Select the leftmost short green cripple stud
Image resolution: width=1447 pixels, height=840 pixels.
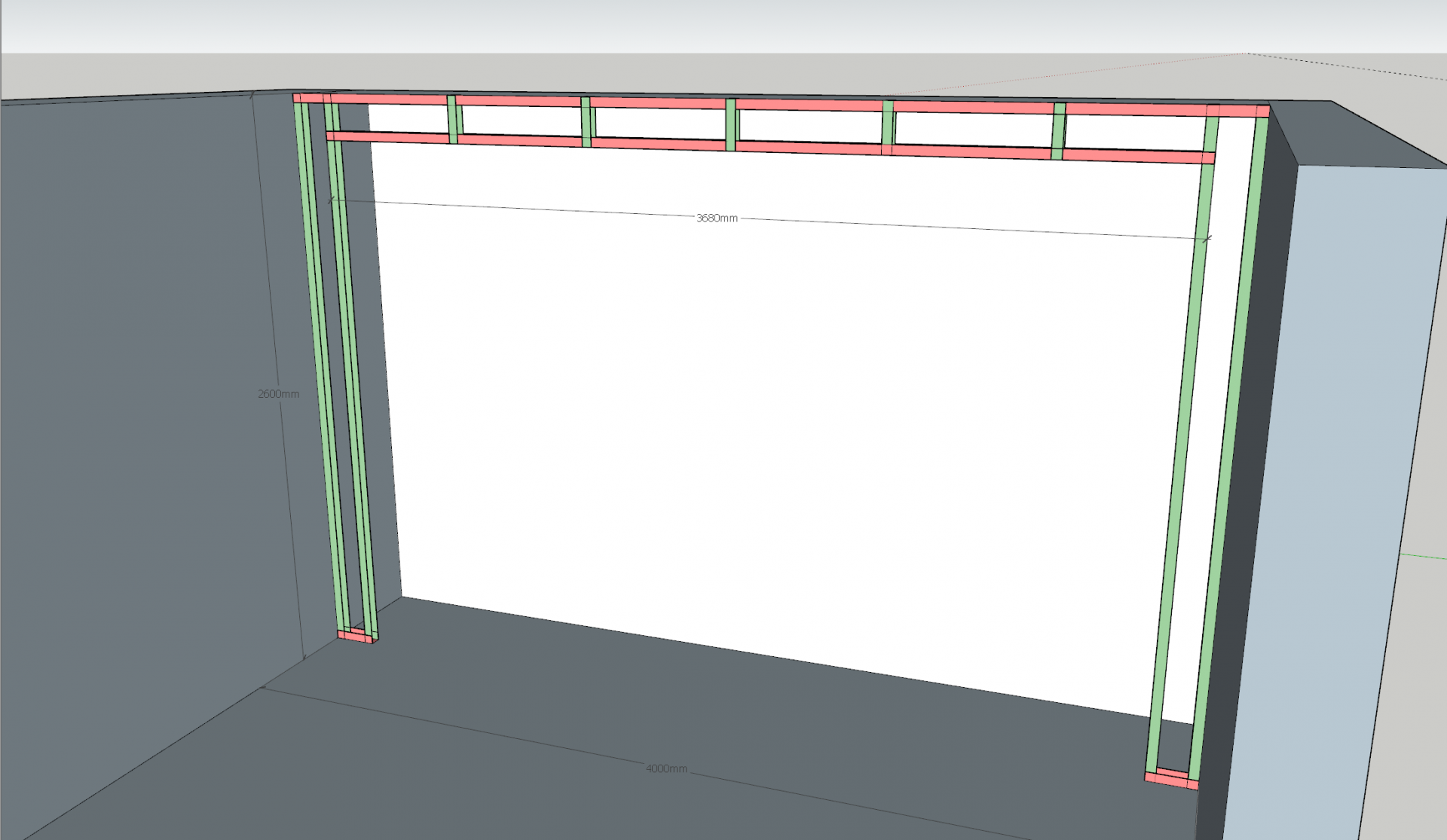pos(452,119)
